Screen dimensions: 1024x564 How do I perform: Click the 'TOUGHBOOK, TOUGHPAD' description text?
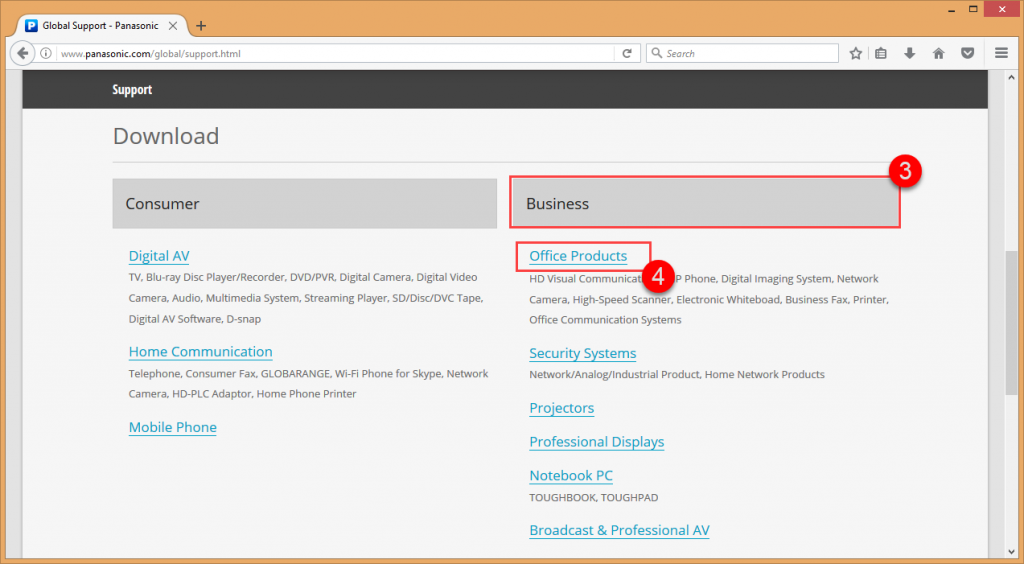tap(594, 497)
